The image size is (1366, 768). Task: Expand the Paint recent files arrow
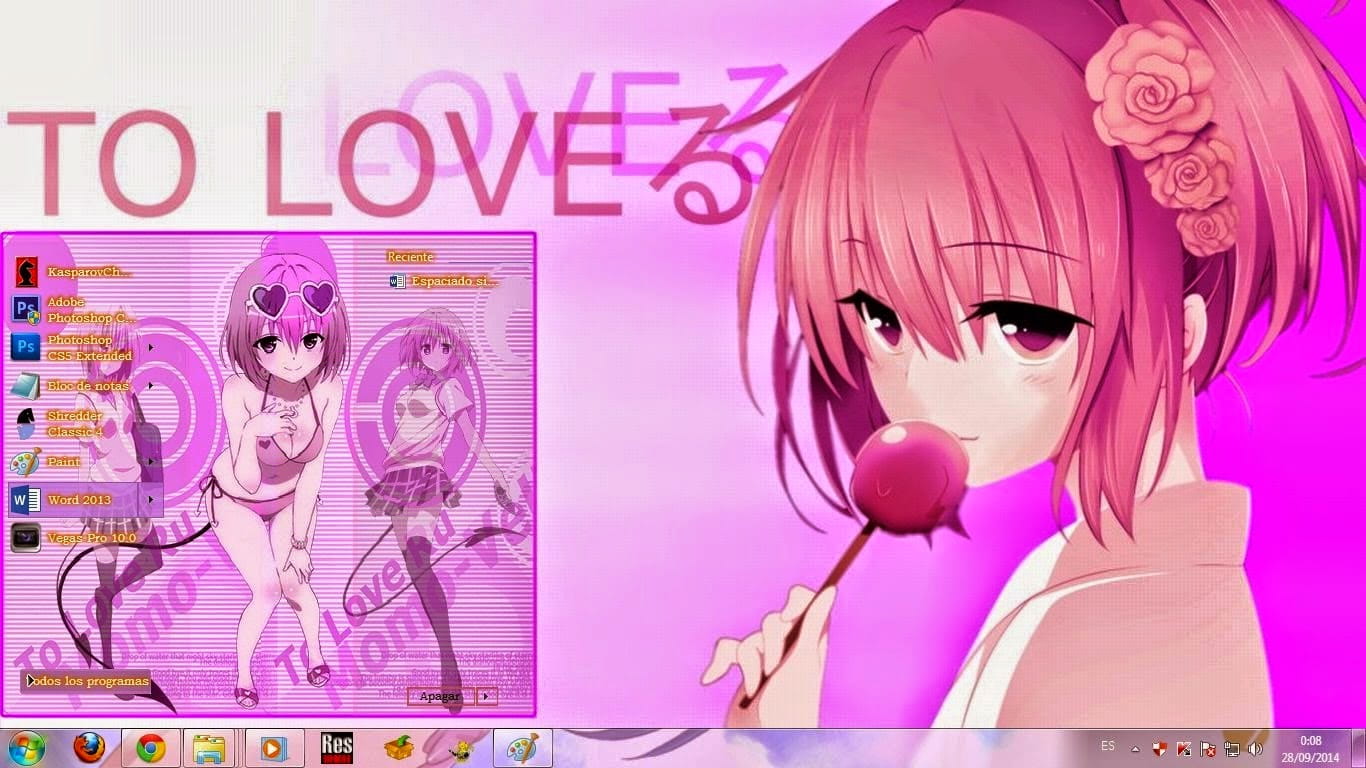coord(151,462)
